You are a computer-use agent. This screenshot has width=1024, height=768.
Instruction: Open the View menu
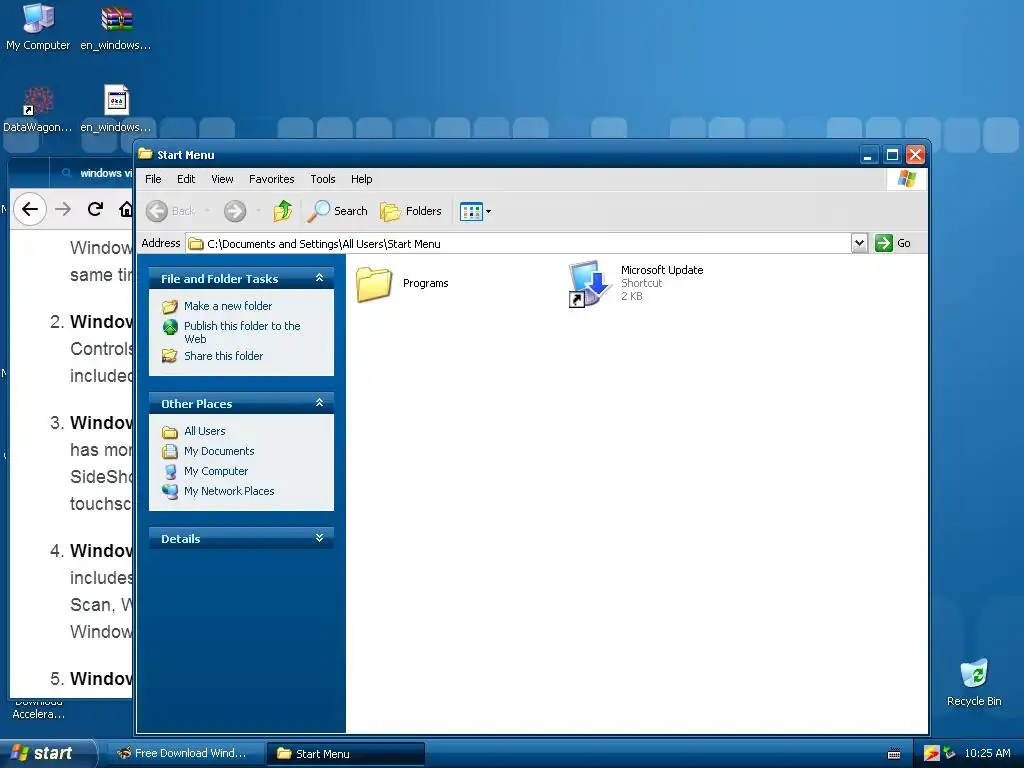pyautogui.click(x=222, y=179)
